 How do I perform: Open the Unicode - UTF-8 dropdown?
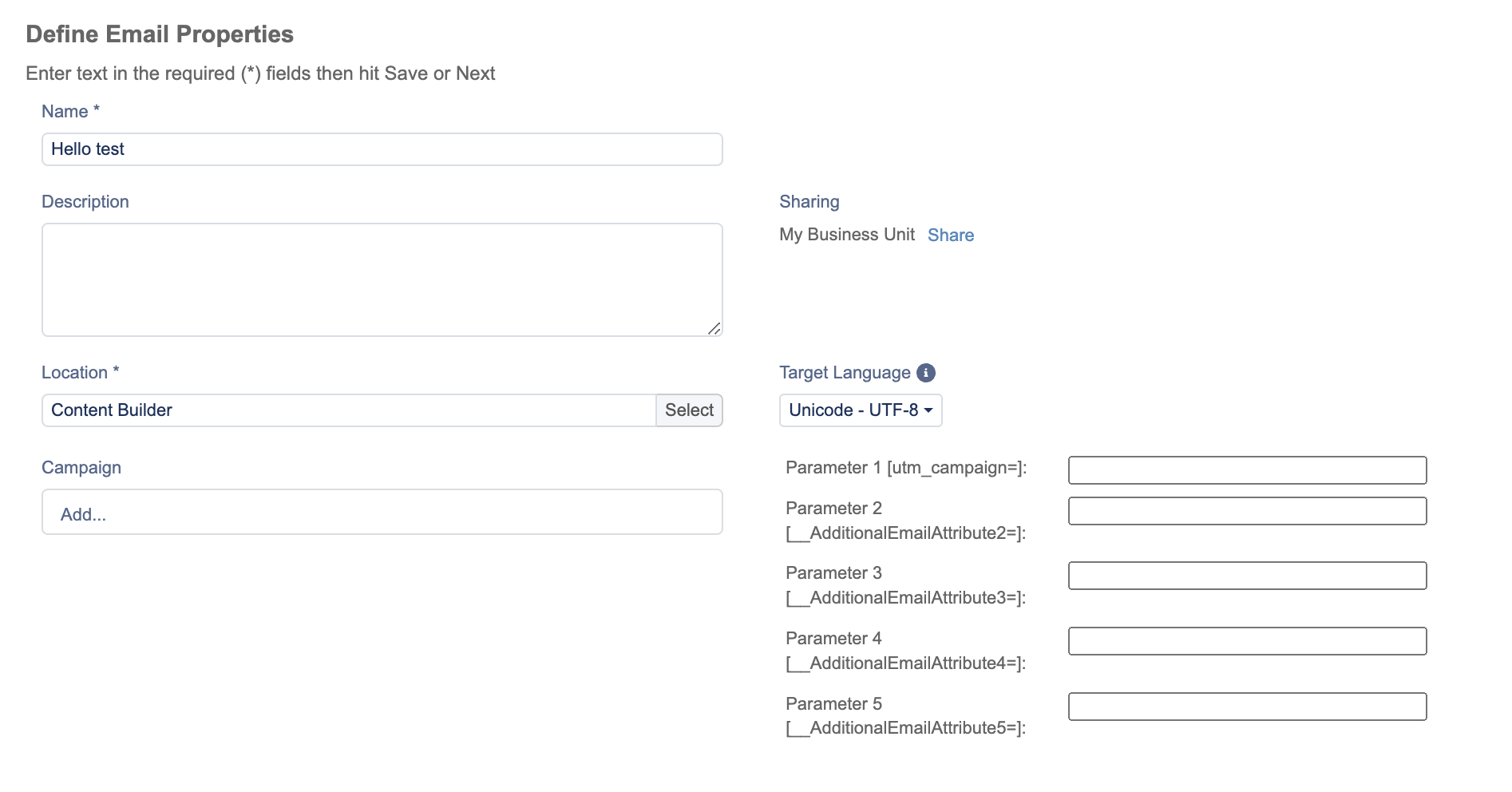click(860, 410)
